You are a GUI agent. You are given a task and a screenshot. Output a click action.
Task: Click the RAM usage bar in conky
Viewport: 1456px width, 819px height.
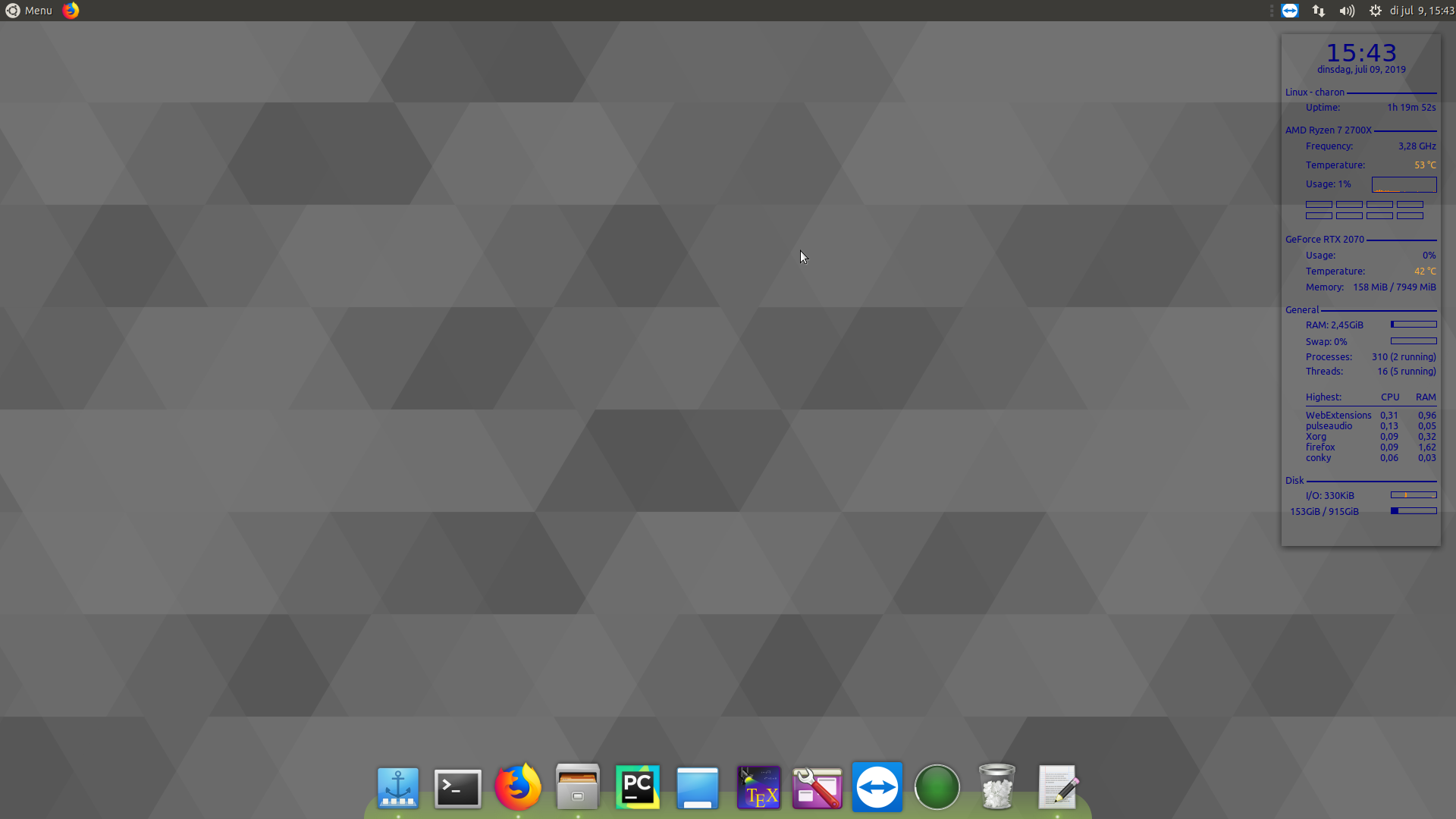[1414, 325]
